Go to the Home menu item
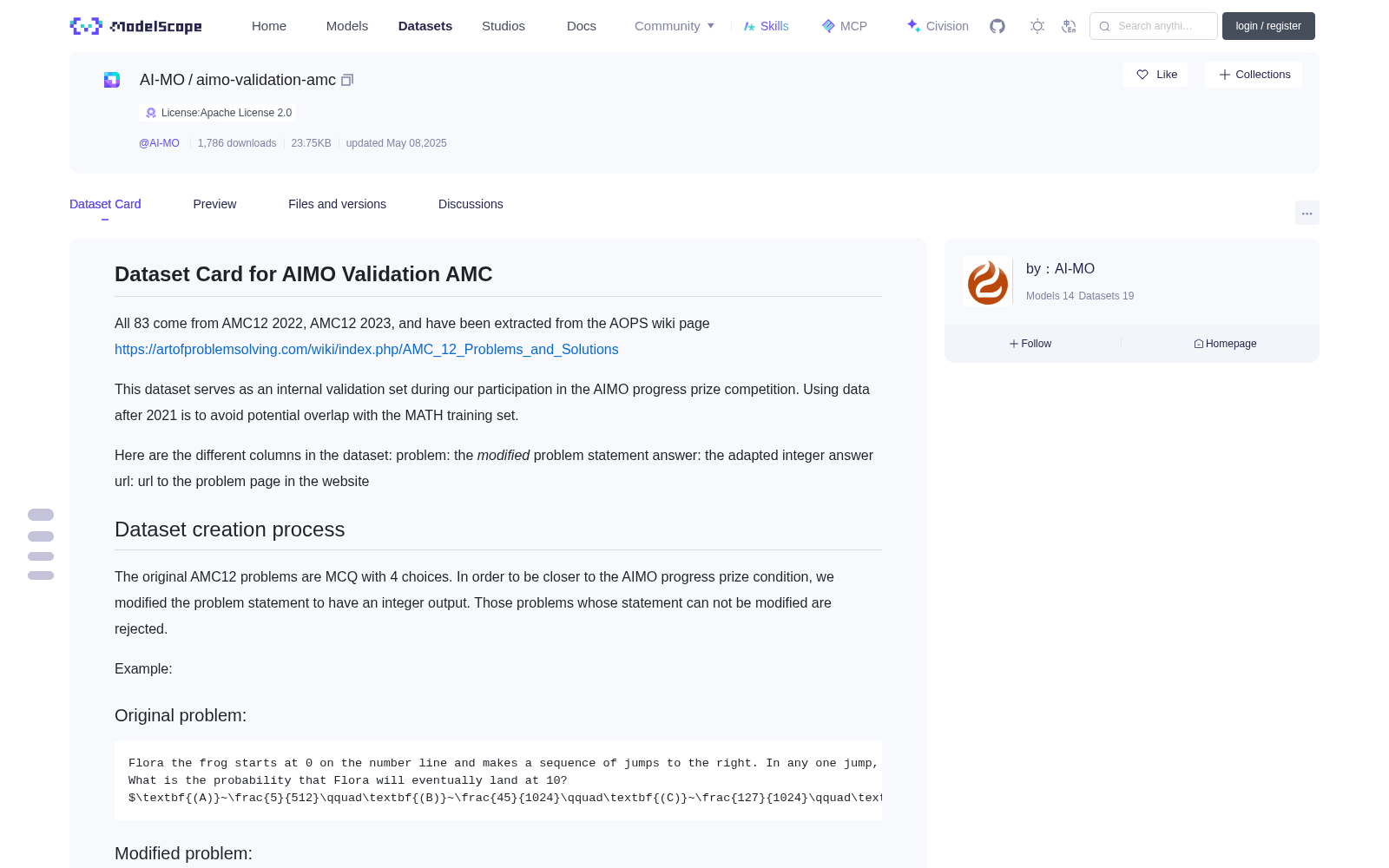The image size is (1389, 868). coord(269,26)
